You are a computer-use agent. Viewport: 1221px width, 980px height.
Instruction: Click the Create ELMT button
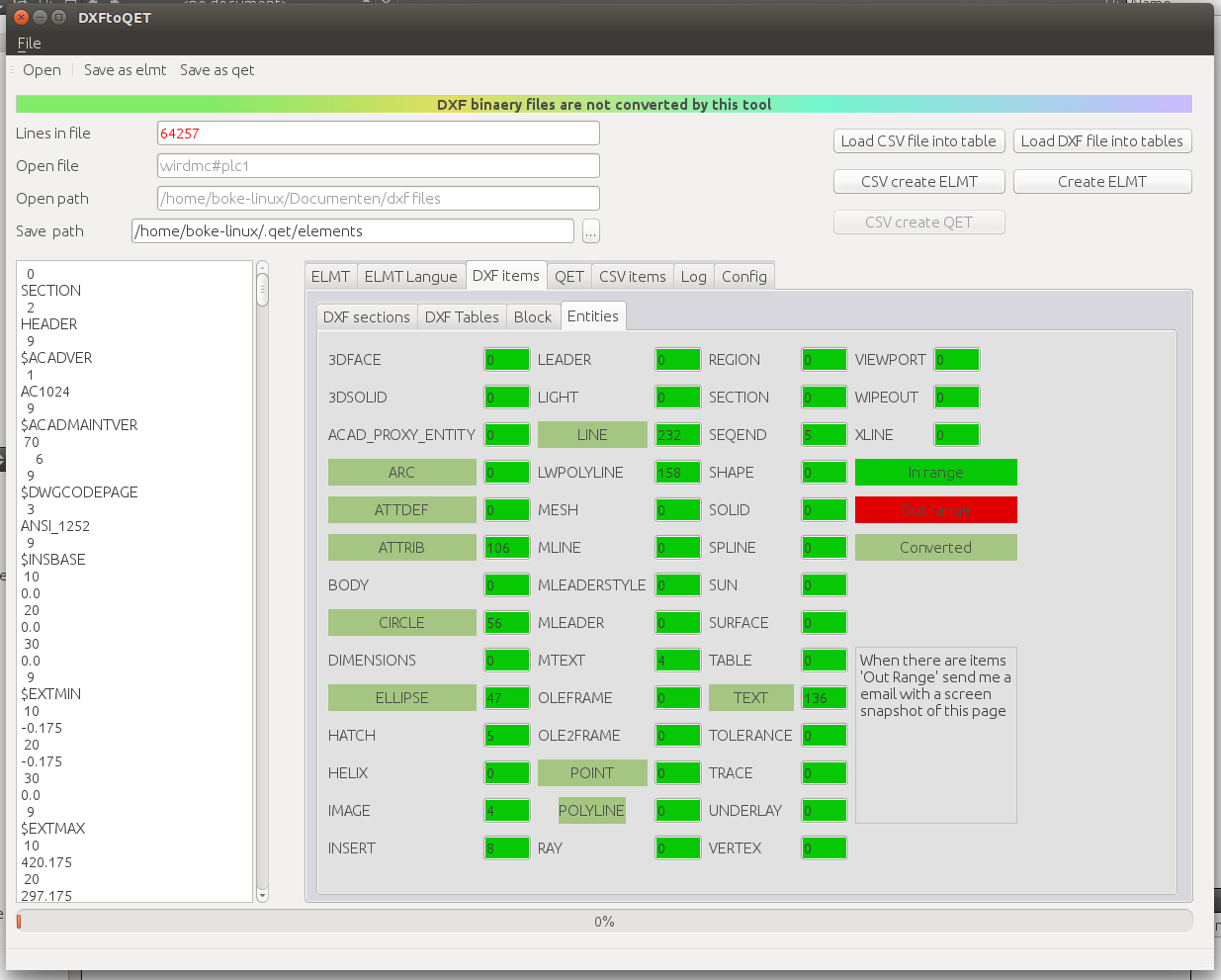tap(1102, 182)
